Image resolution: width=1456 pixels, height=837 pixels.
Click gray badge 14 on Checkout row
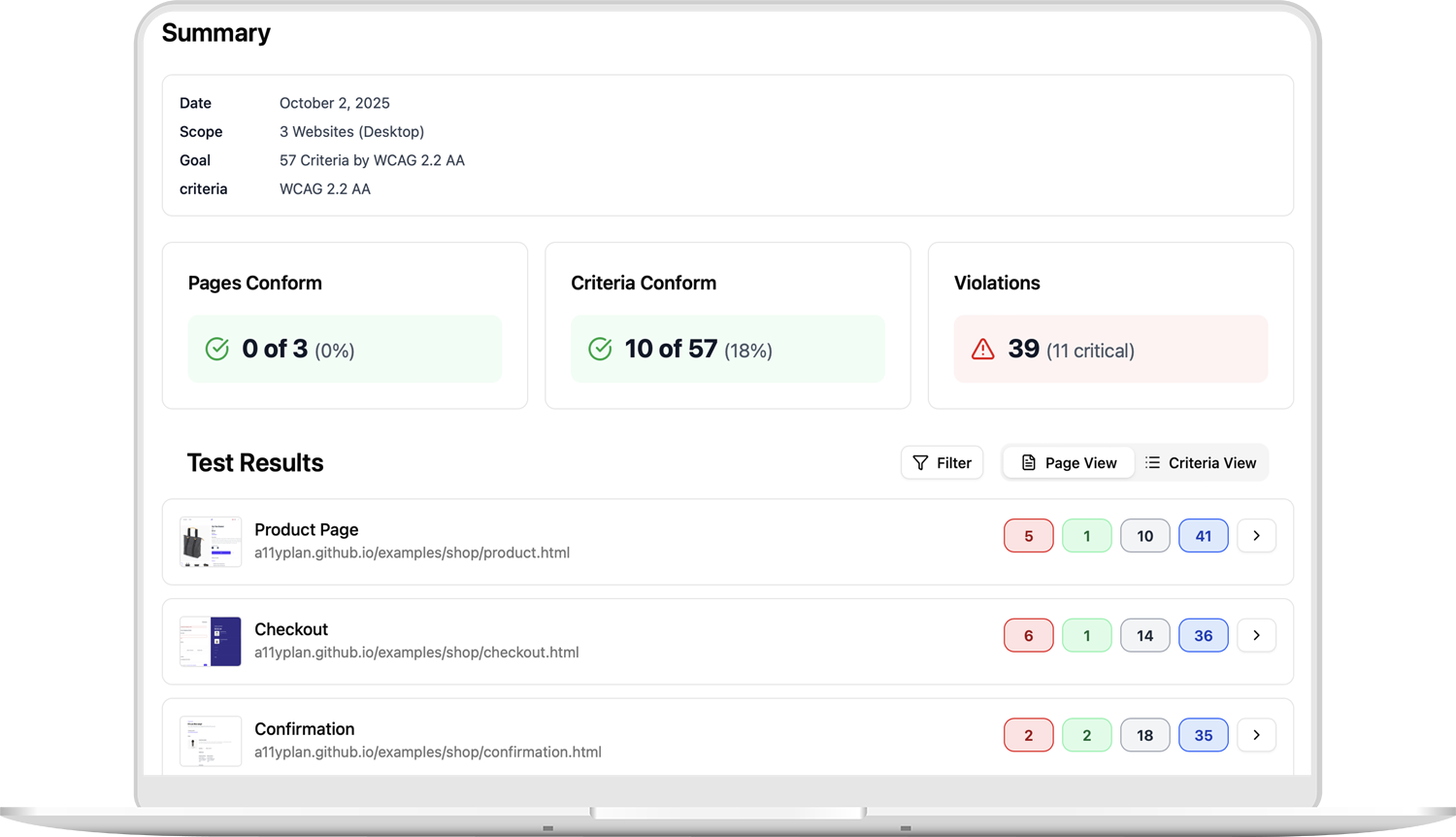point(1144,636)
